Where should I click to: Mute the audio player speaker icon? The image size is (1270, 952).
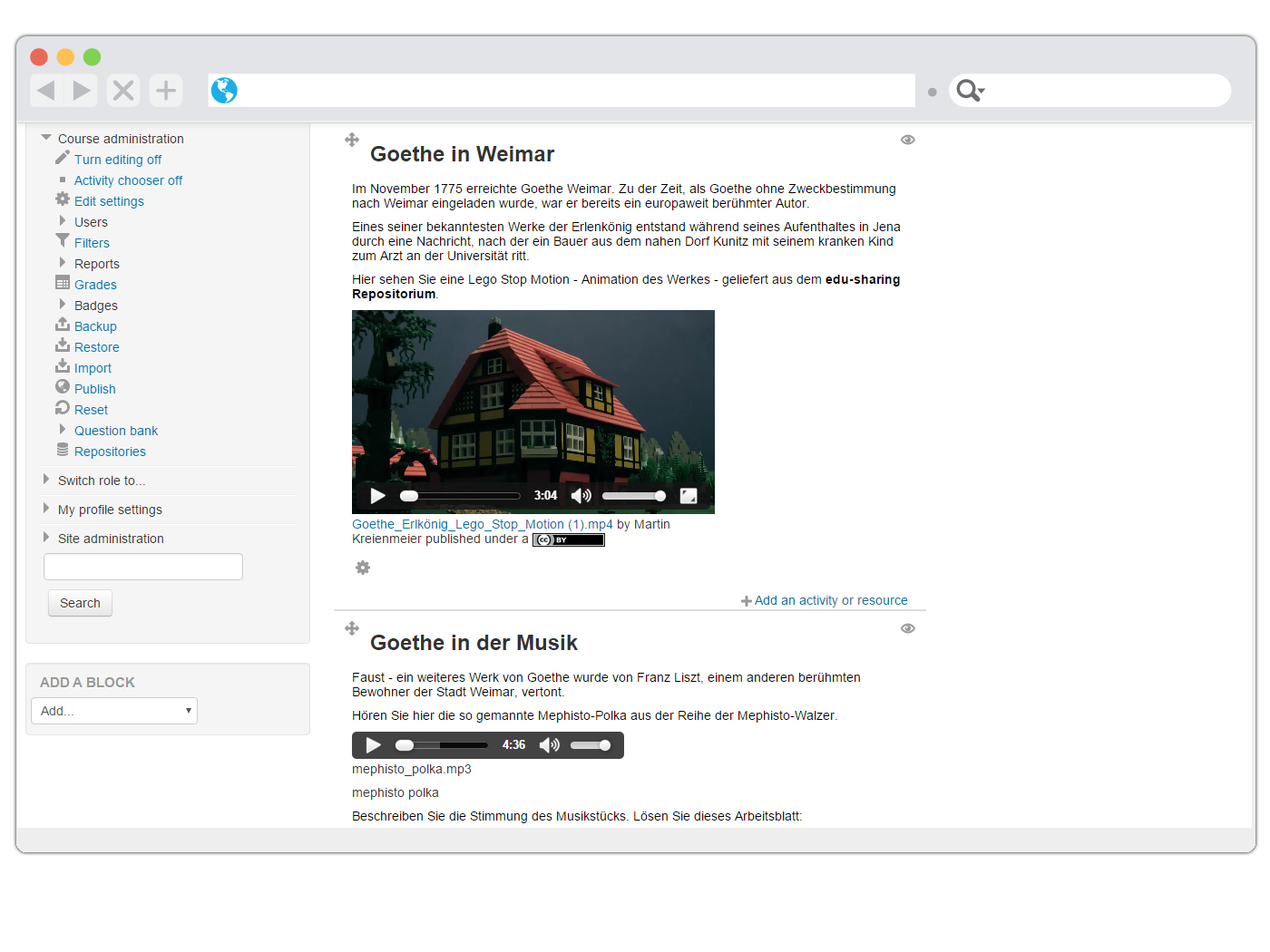549,745
